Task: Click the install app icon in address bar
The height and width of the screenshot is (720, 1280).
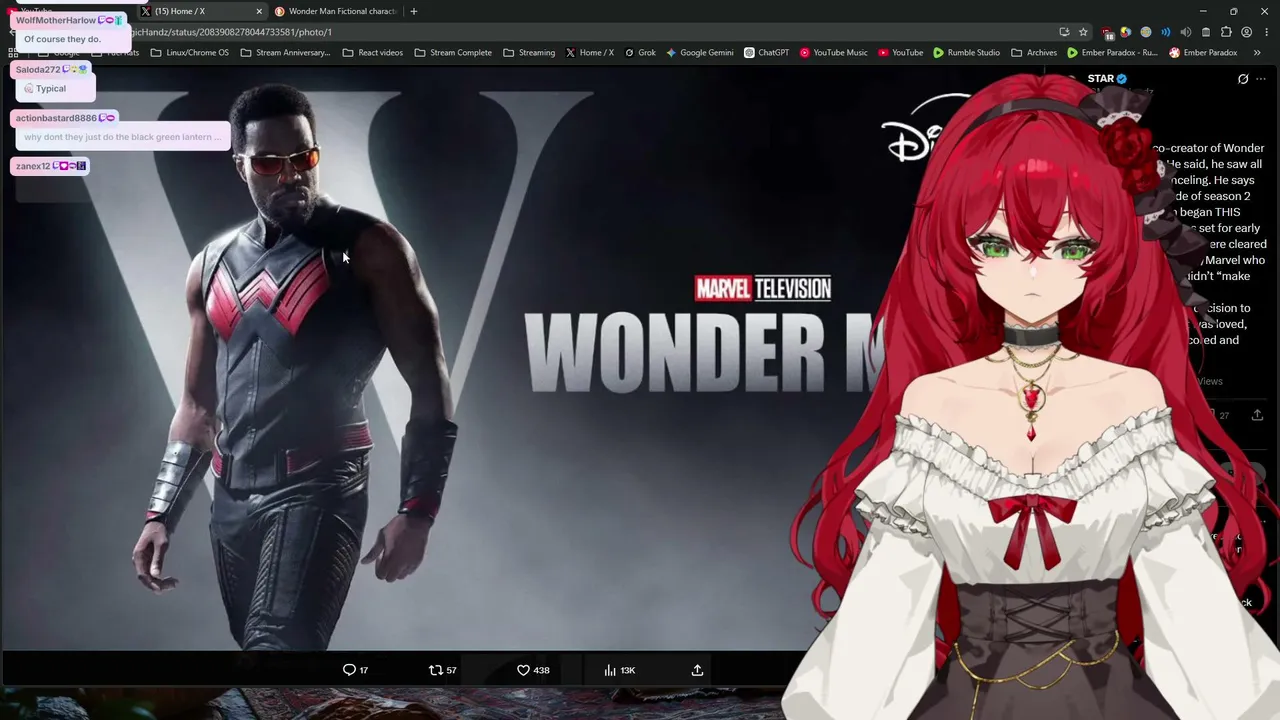Action: coord(1064,32)
